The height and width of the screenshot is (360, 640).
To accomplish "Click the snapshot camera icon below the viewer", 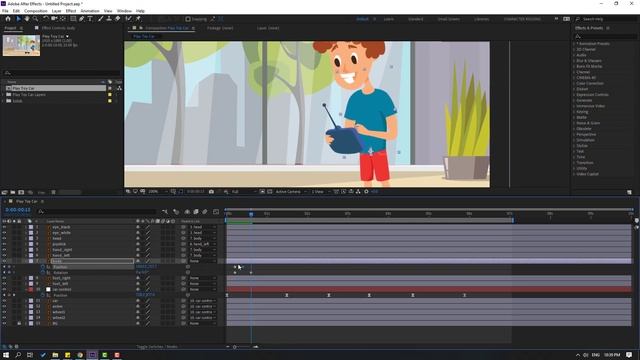I will [x=211, y=191].
